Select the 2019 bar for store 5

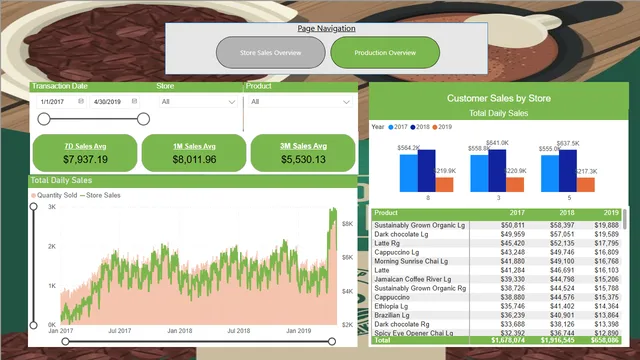pos(586,185)
